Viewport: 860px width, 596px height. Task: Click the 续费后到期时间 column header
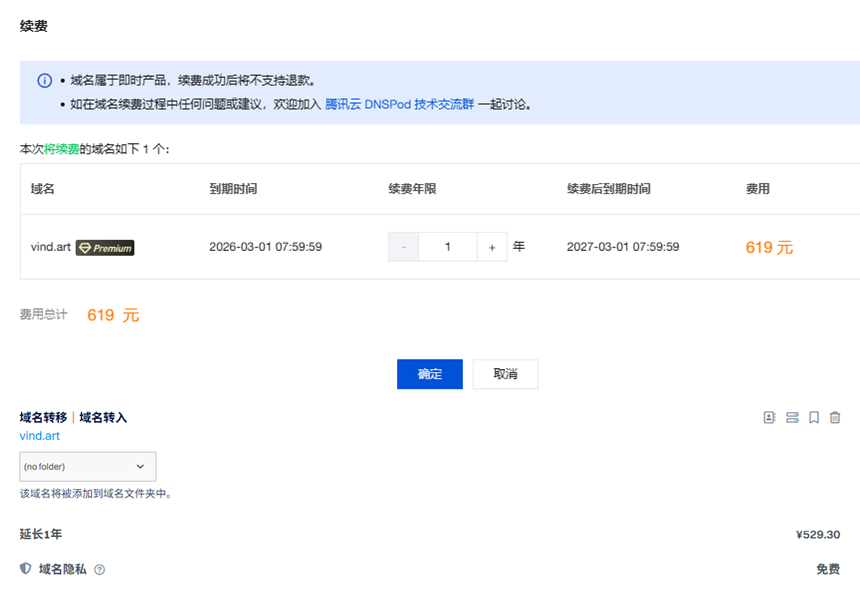point(609,189)
